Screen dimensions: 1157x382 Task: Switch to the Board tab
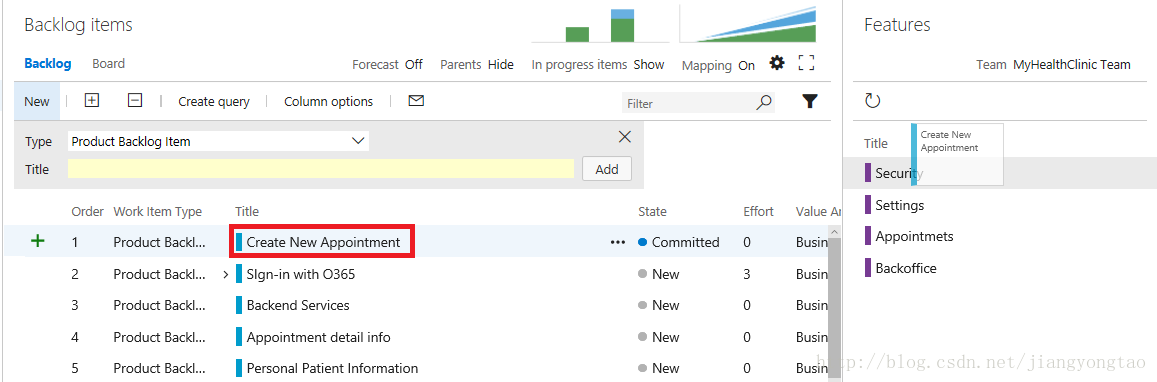point(108,63)
